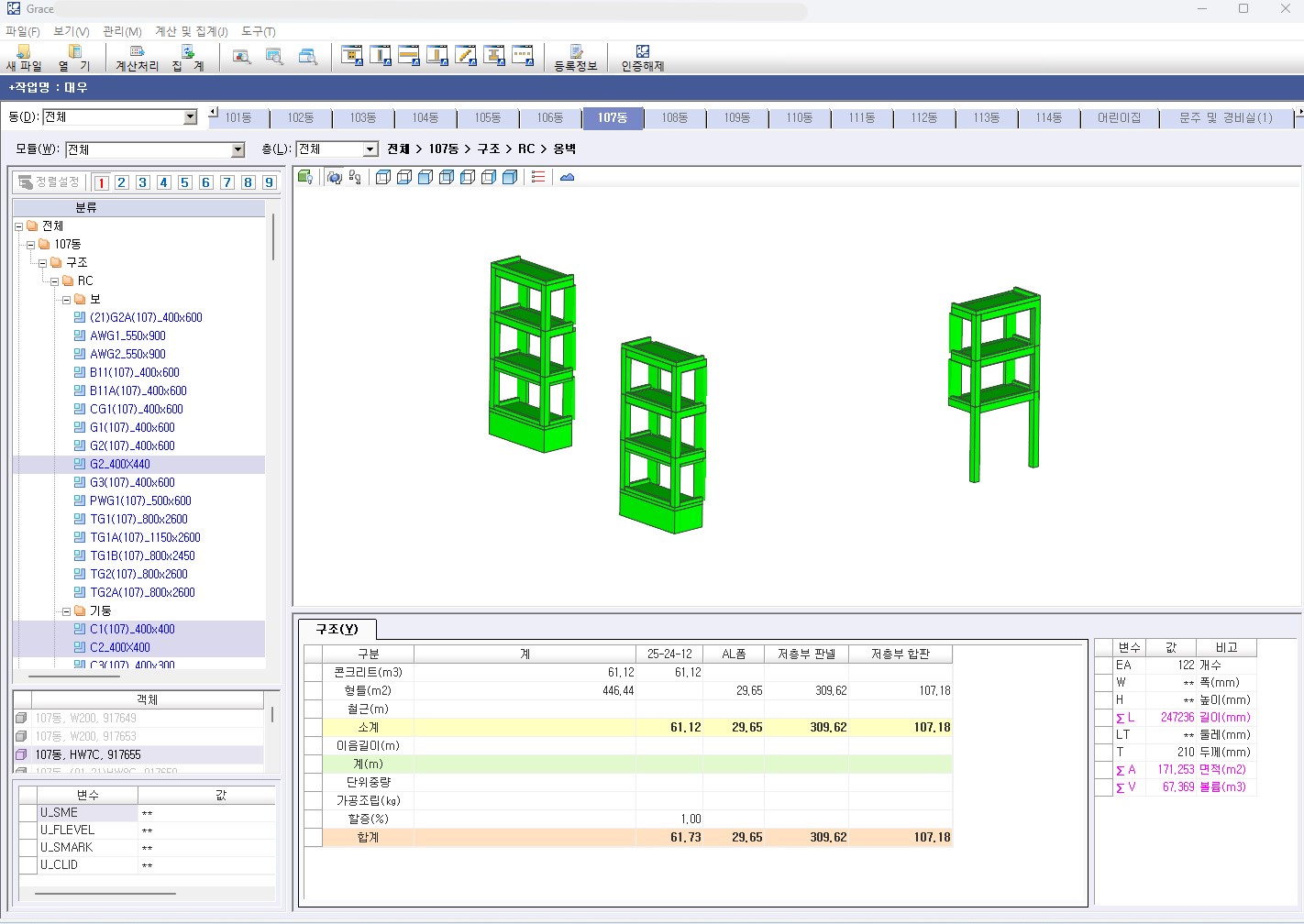Tick the box beside the EA variable row

click(x=1103, y=665)
